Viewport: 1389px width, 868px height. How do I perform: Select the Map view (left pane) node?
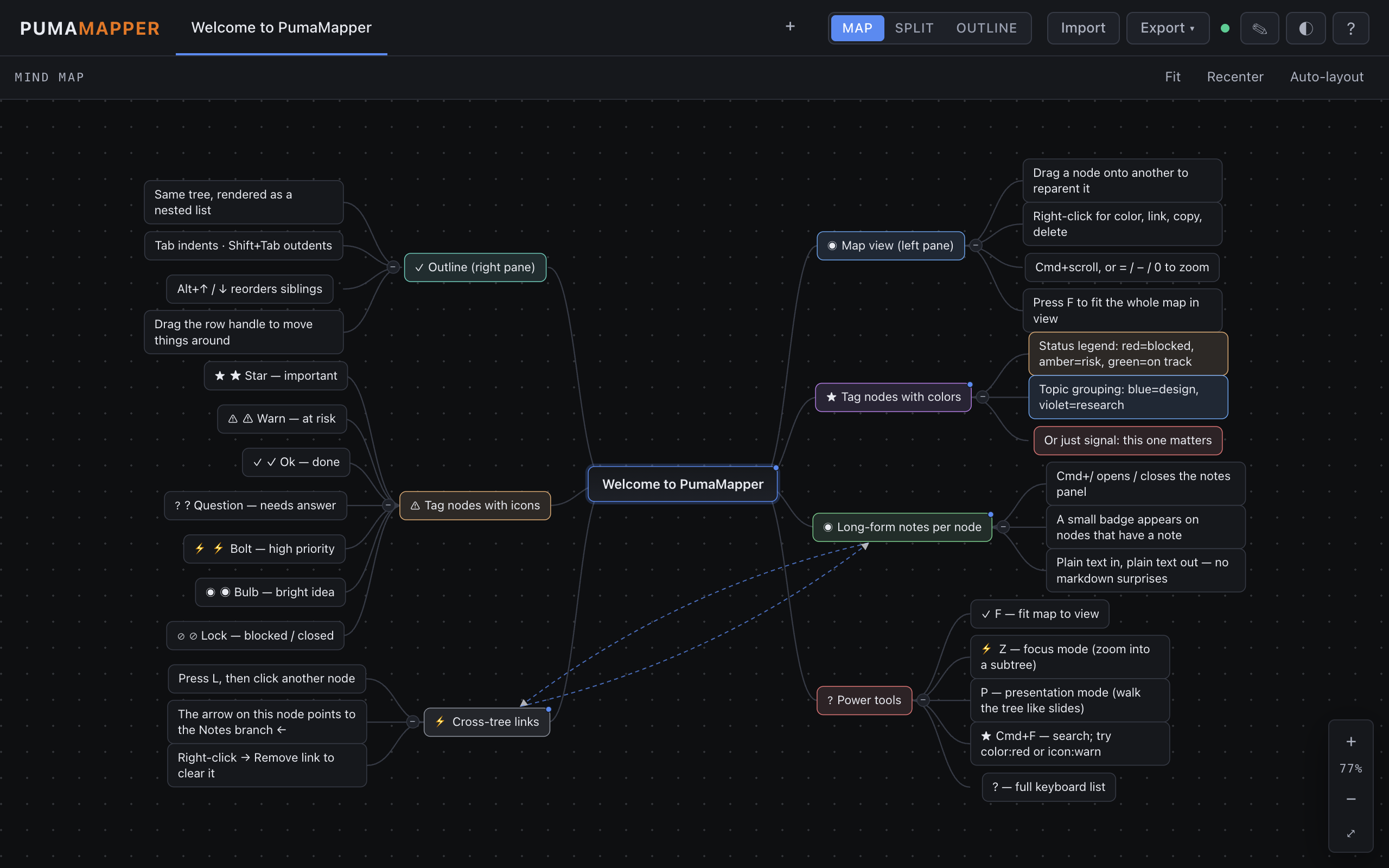pyautogui.click(x=891, y=246)
